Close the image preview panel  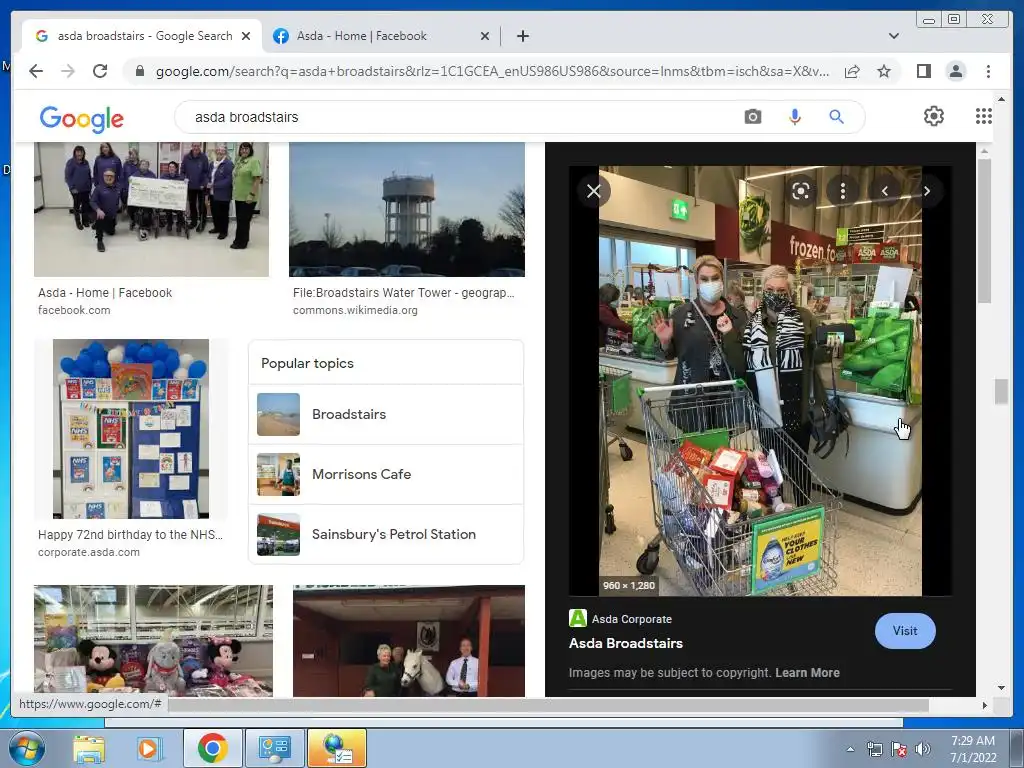coord(593,191)
